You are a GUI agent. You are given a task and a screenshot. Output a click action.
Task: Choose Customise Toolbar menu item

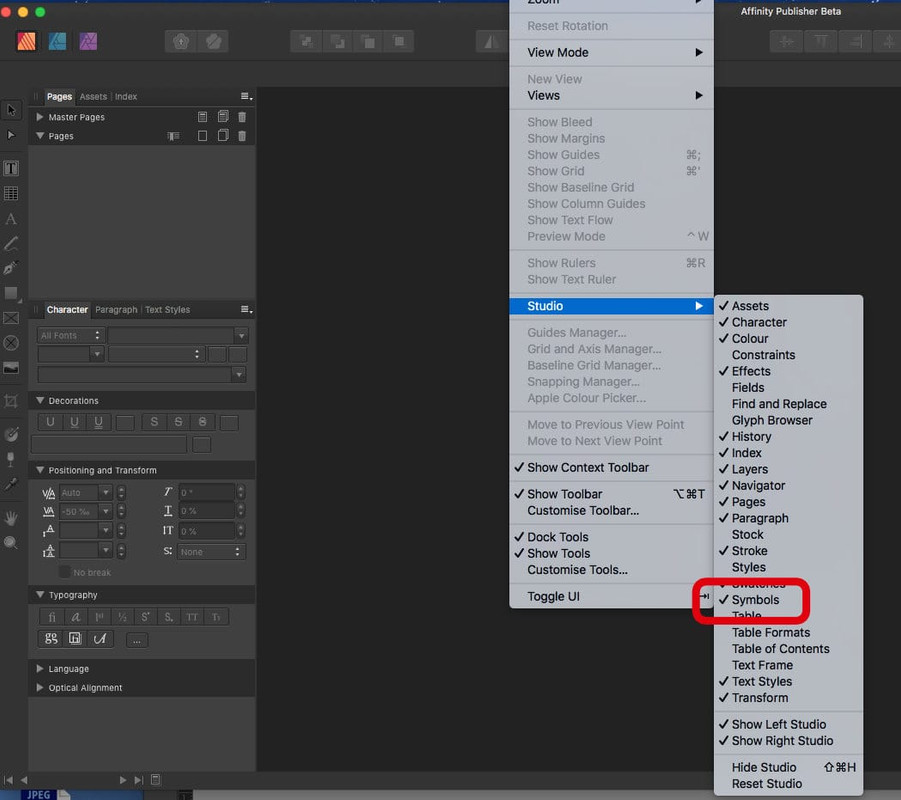click(611, 511)
